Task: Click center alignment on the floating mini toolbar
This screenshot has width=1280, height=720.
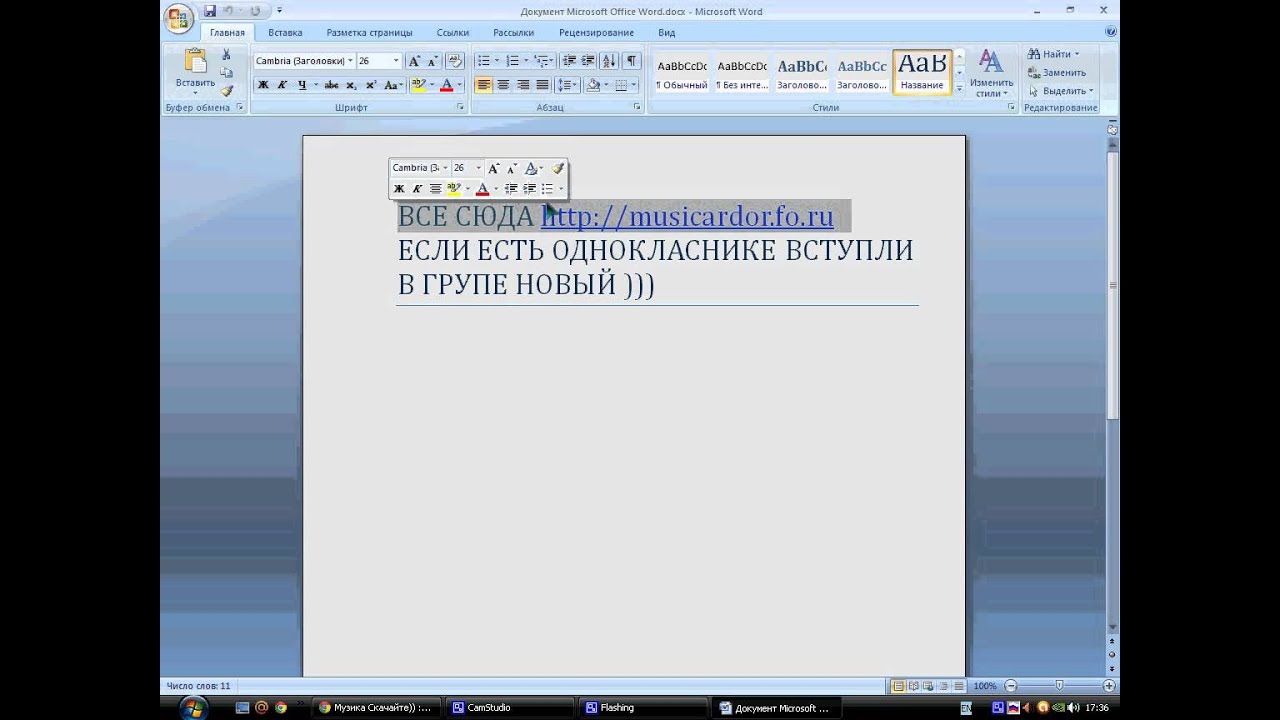Action: [435, 188]
